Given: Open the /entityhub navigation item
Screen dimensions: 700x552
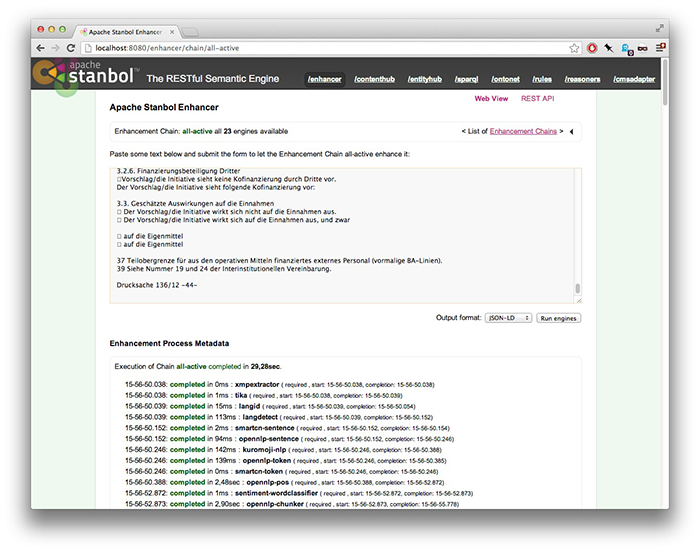Looking at the screenshot, I should [425, 79].
